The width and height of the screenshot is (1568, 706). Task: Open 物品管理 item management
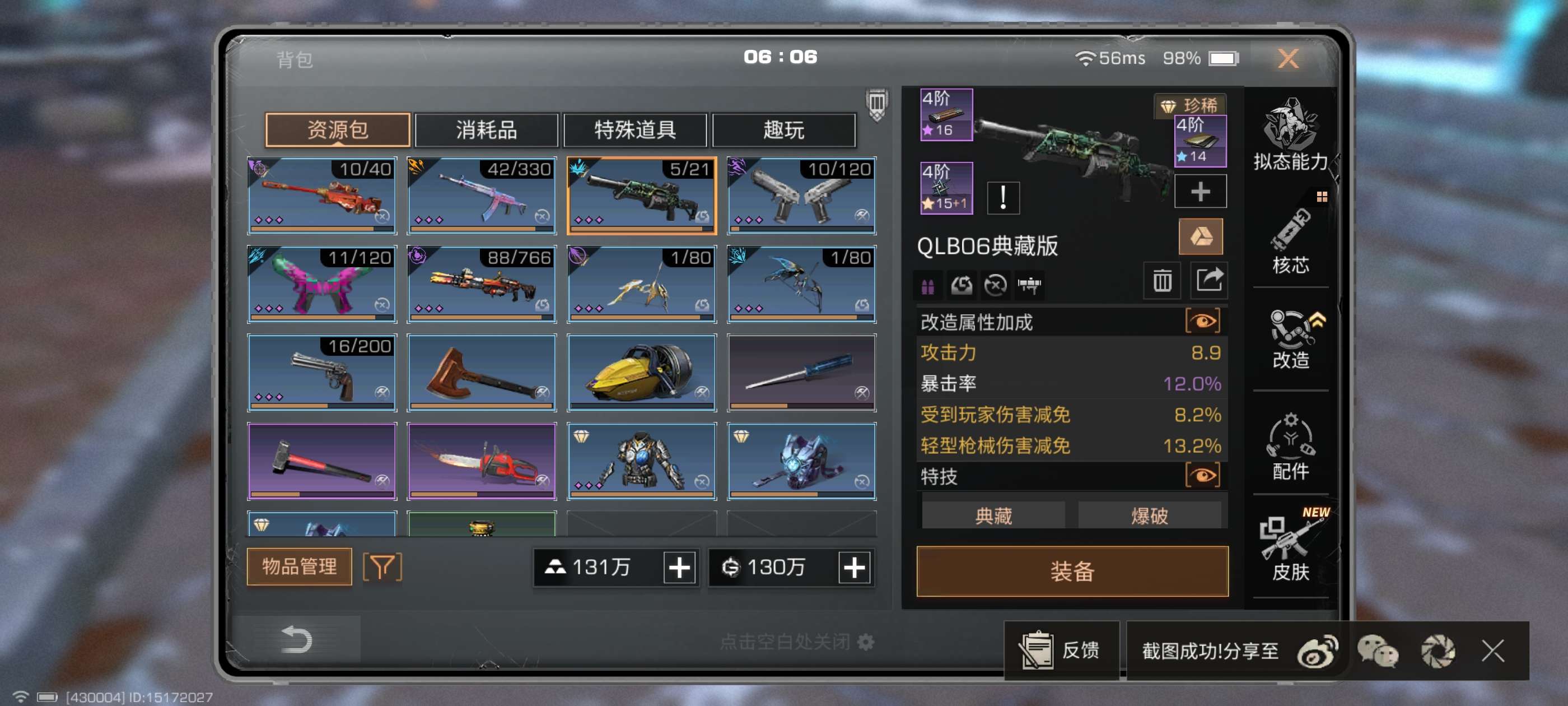coord(299,566)
